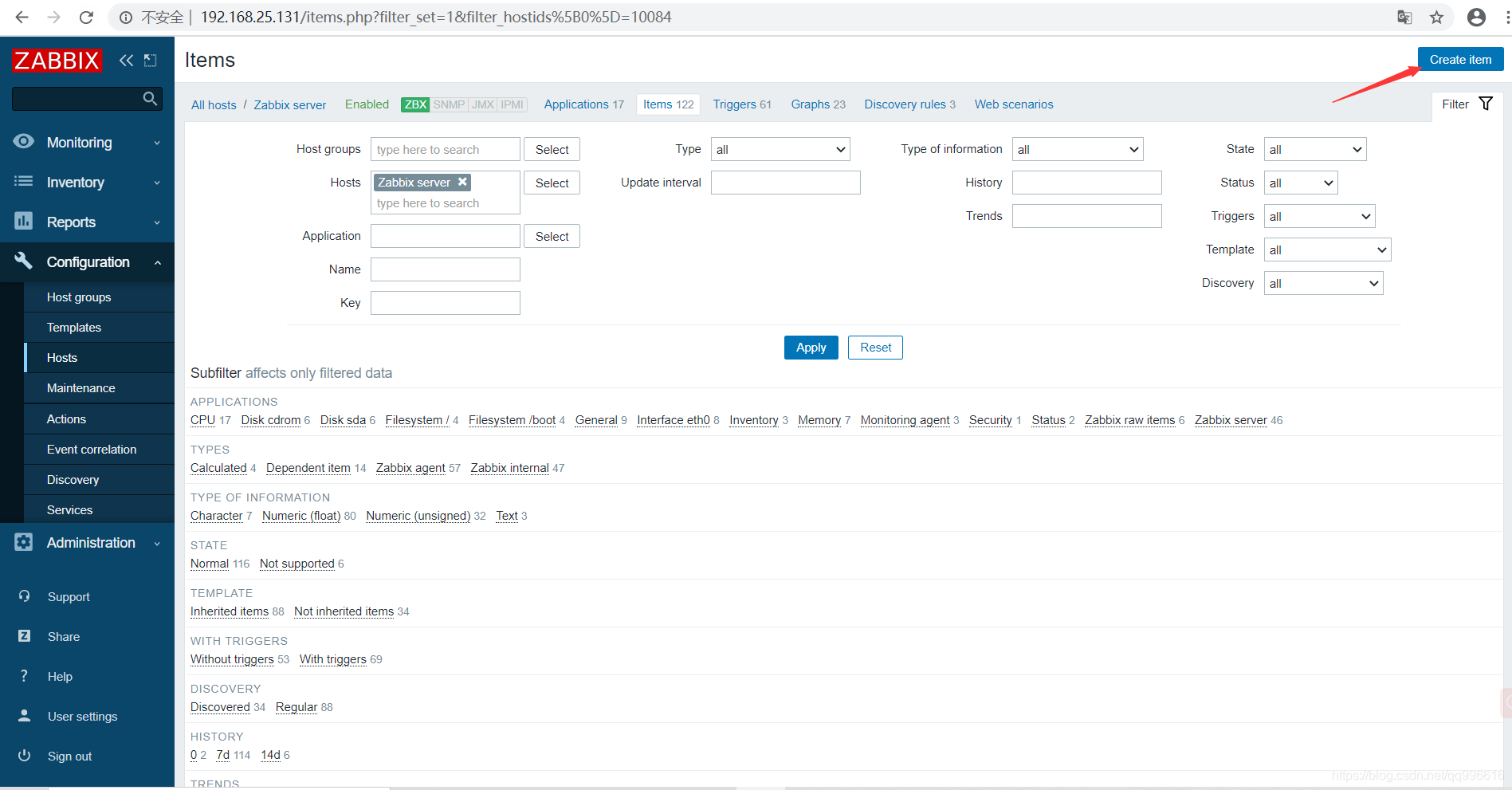
Task: Open the Status dropdown
Action: pos(1301,183)
